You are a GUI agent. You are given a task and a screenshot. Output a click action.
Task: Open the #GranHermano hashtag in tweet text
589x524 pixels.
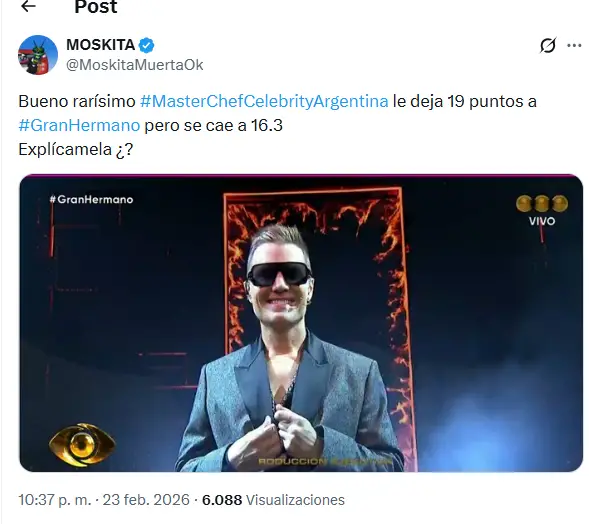click(x=79, y=125)
